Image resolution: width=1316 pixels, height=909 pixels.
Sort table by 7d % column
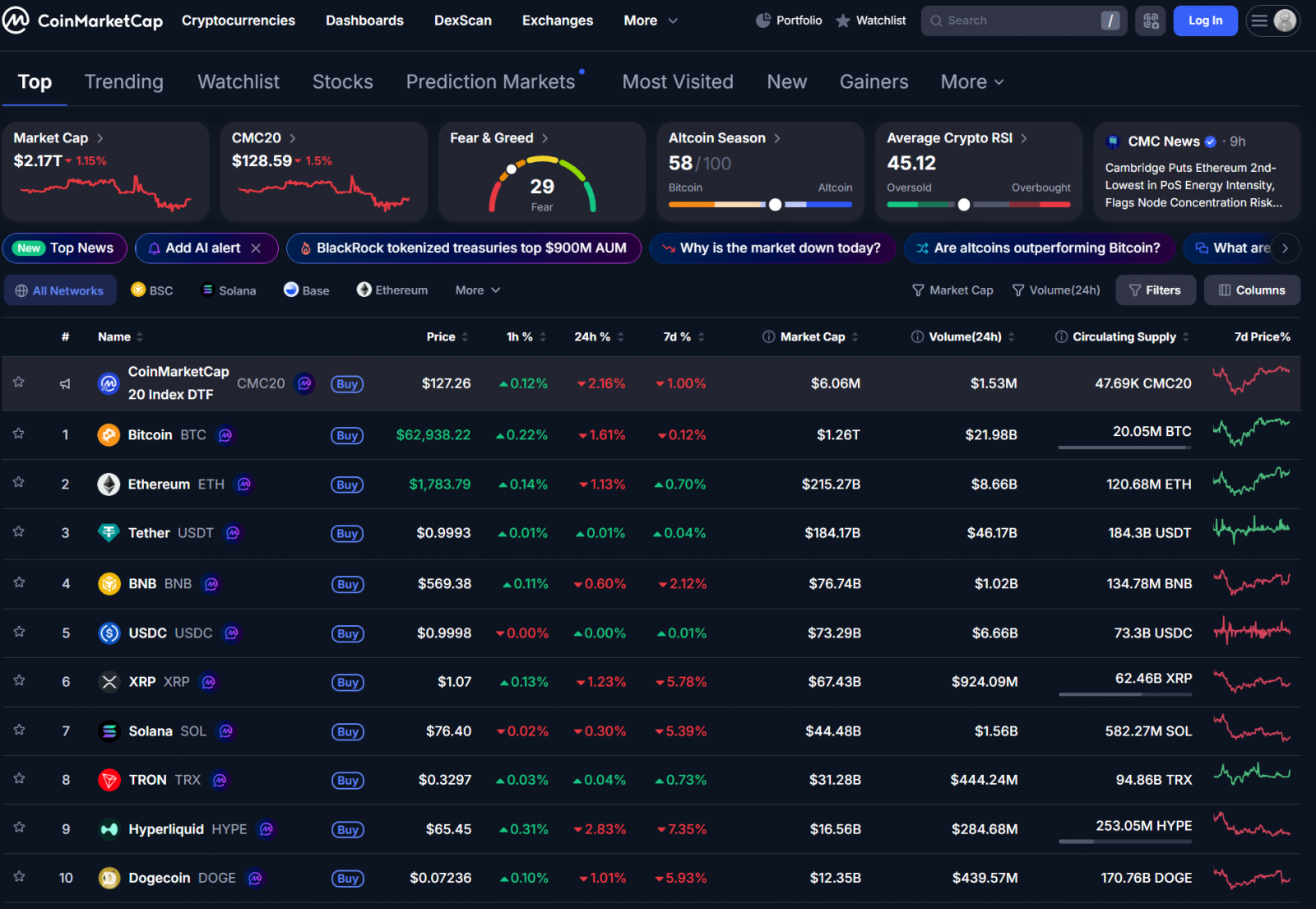point(683,336)
